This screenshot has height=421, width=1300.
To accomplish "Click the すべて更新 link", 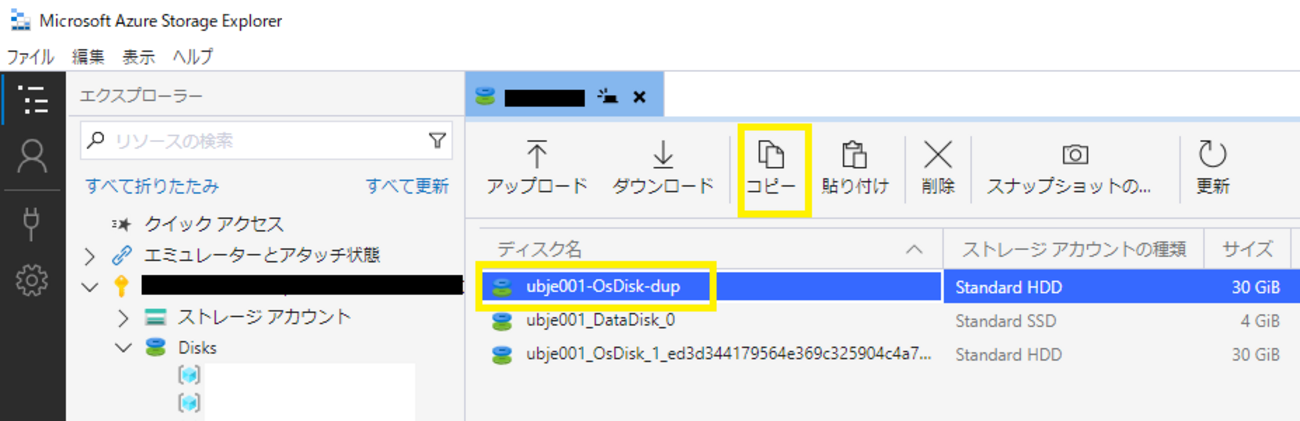I will pyautogui.click(x=407, y=186).
